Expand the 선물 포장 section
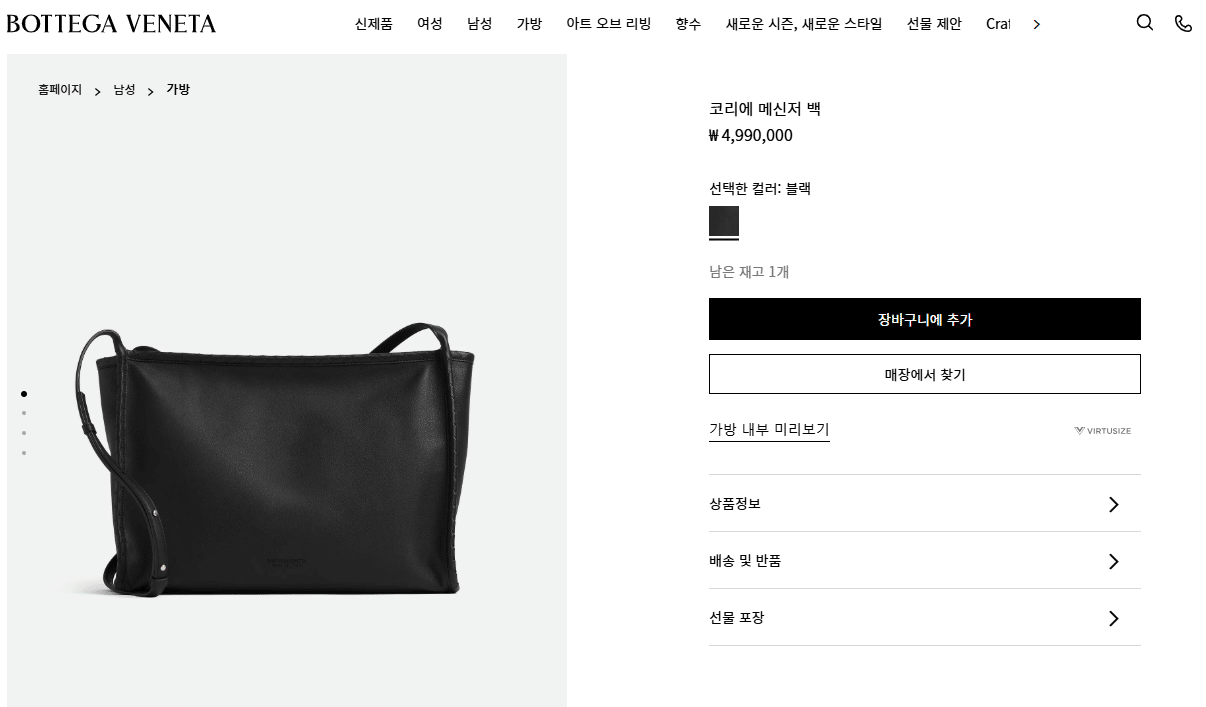Viewport: 1206px width, 707px height. point(924,617)
